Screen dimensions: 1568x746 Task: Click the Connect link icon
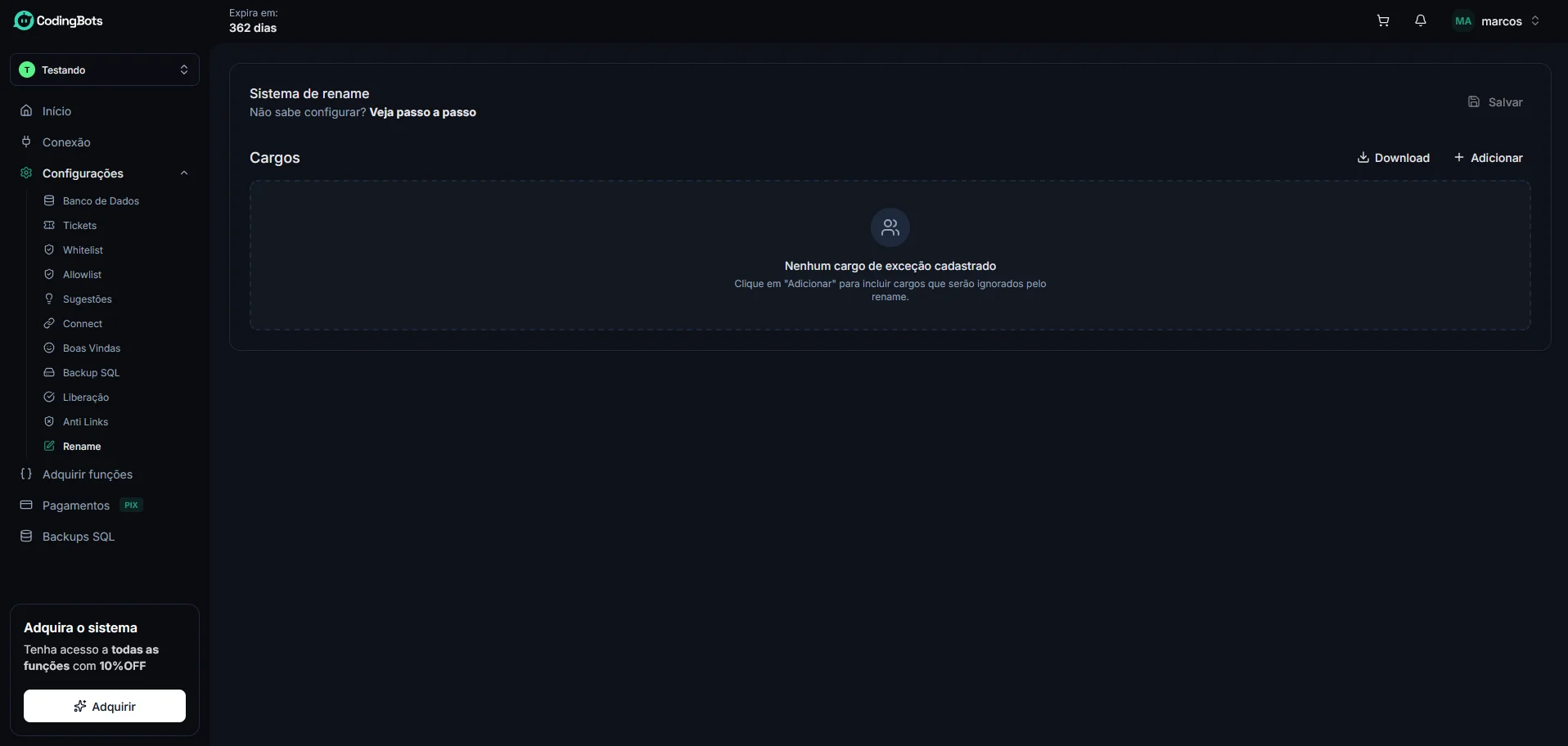49,323
